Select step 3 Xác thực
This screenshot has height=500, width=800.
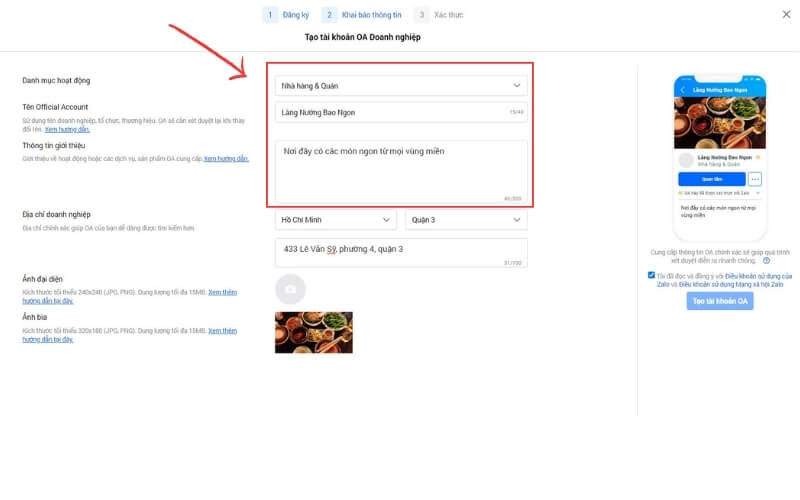pyautogui.click(x=439, y=15)
